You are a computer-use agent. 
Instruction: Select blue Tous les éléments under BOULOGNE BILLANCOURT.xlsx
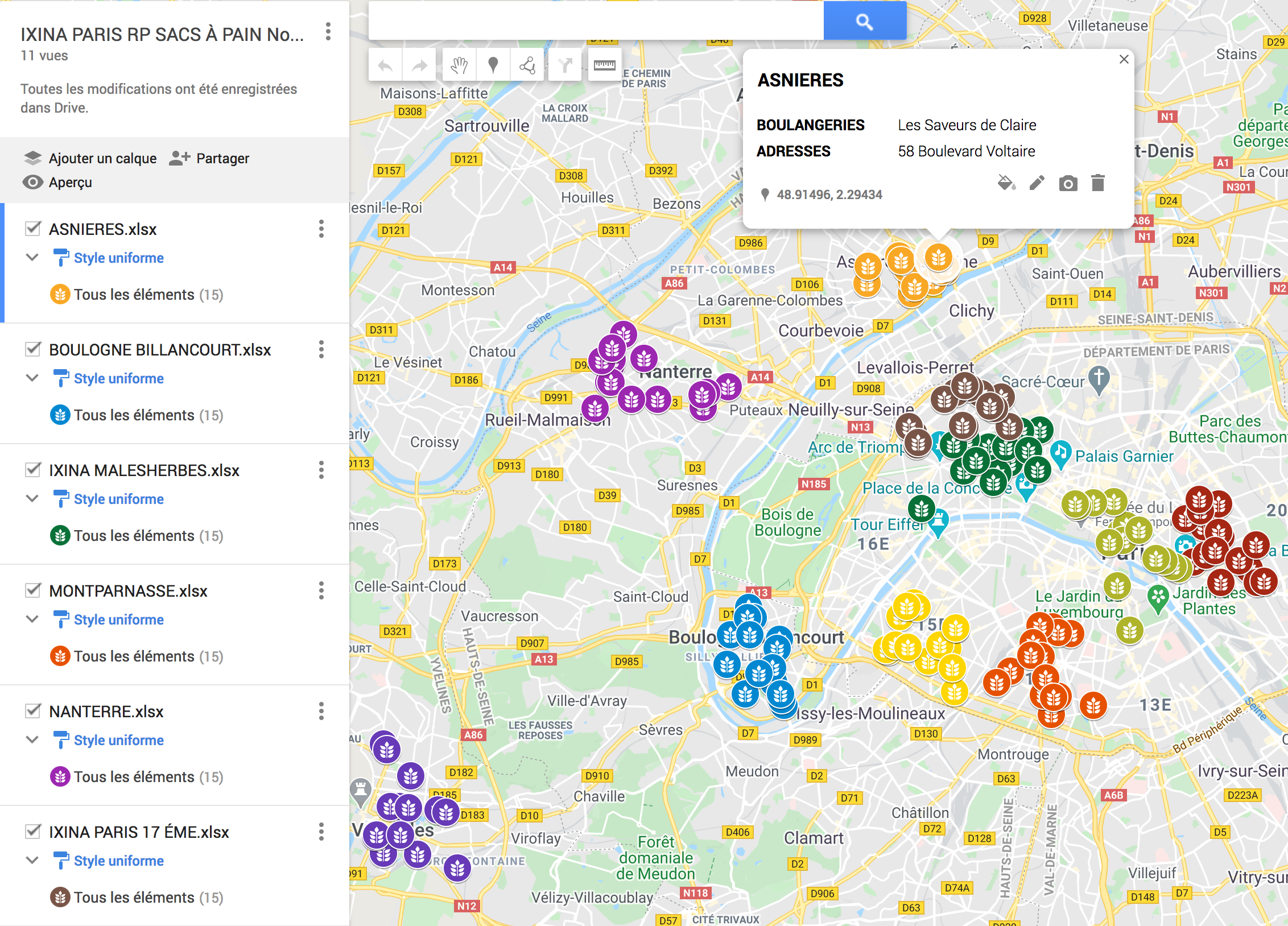[x=137, y=415]
